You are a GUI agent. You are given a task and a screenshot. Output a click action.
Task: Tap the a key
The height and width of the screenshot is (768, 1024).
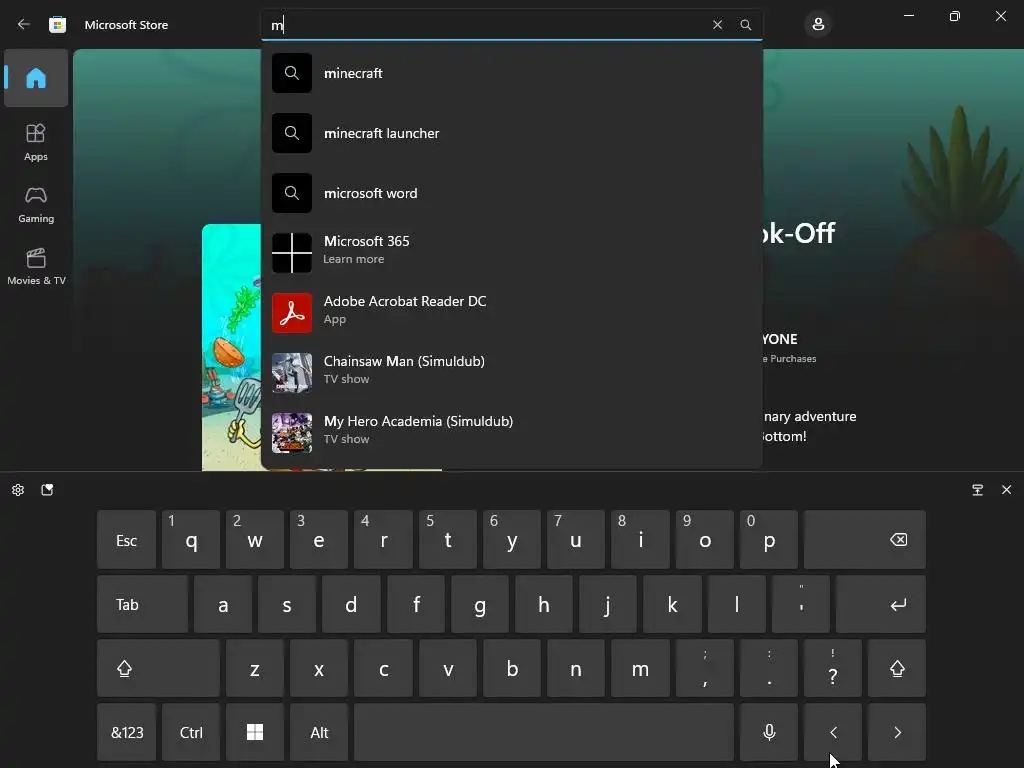tap(223, 604)
